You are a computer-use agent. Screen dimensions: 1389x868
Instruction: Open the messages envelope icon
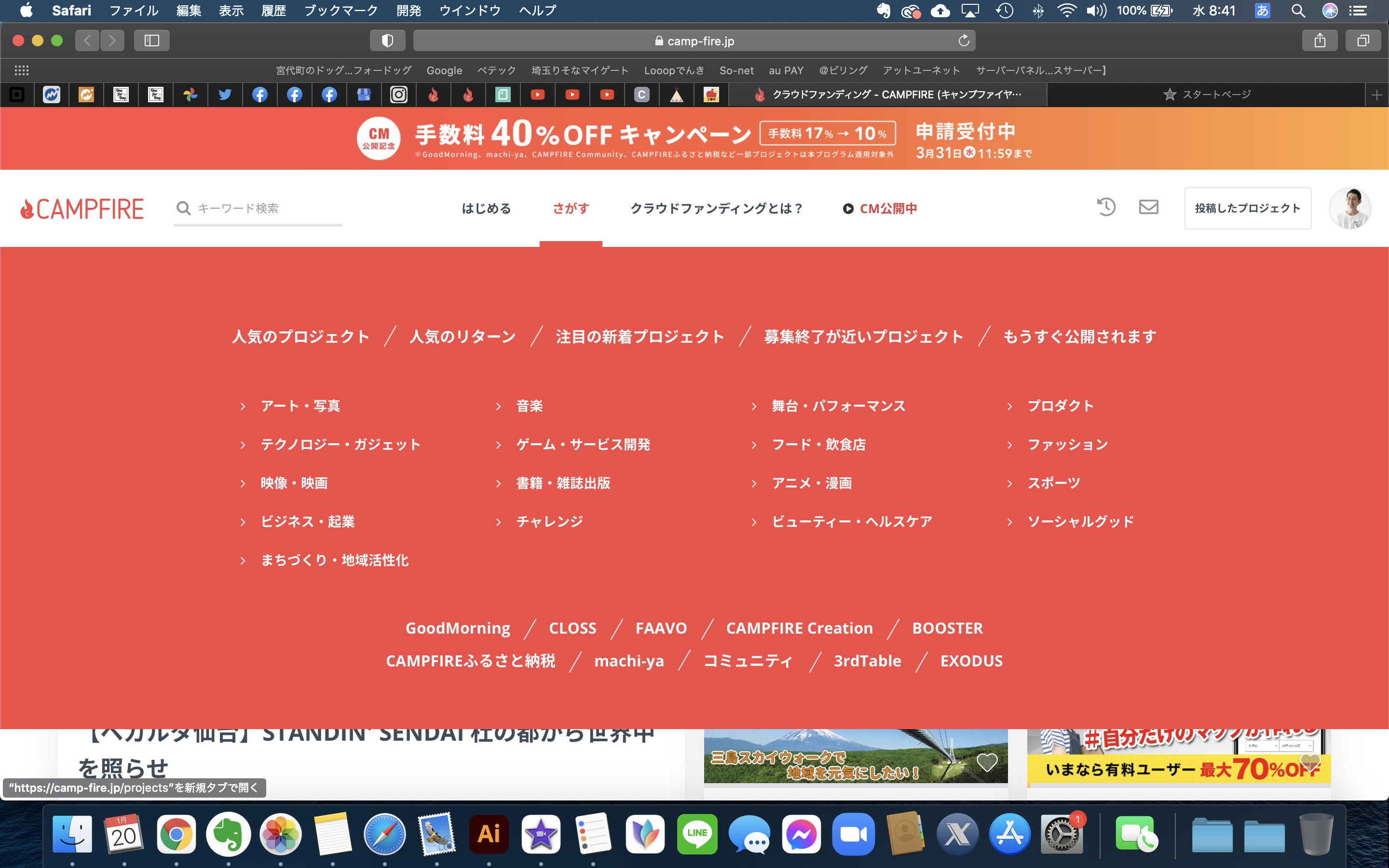[1148, 207]
